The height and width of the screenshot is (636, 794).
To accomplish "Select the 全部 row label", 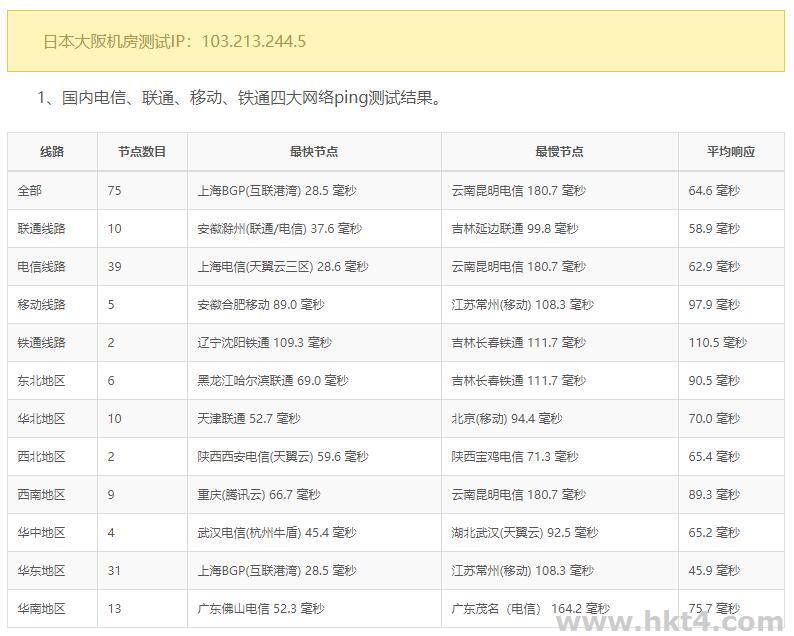I will click(x=29, y=190).
